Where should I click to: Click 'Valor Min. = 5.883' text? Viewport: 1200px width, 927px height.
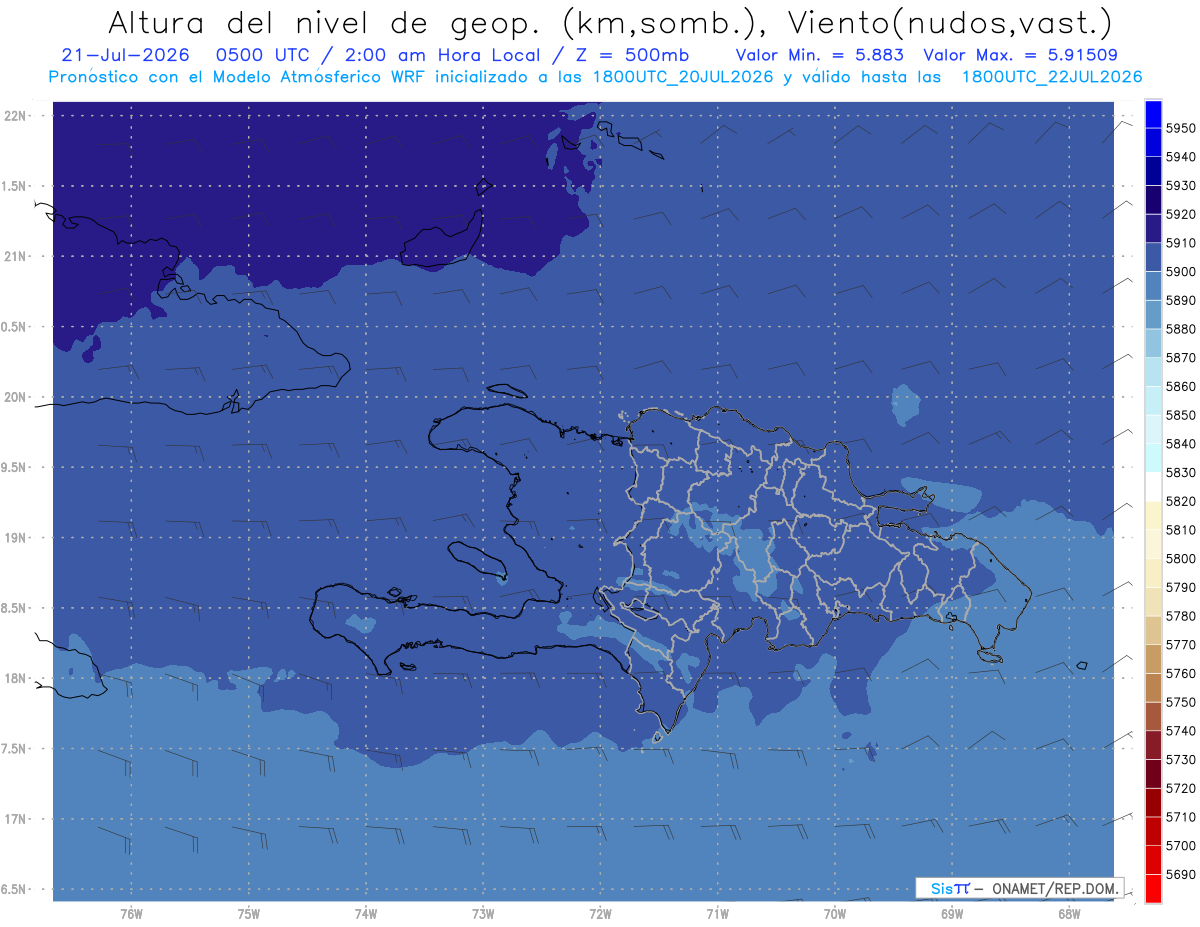(819, 55)
